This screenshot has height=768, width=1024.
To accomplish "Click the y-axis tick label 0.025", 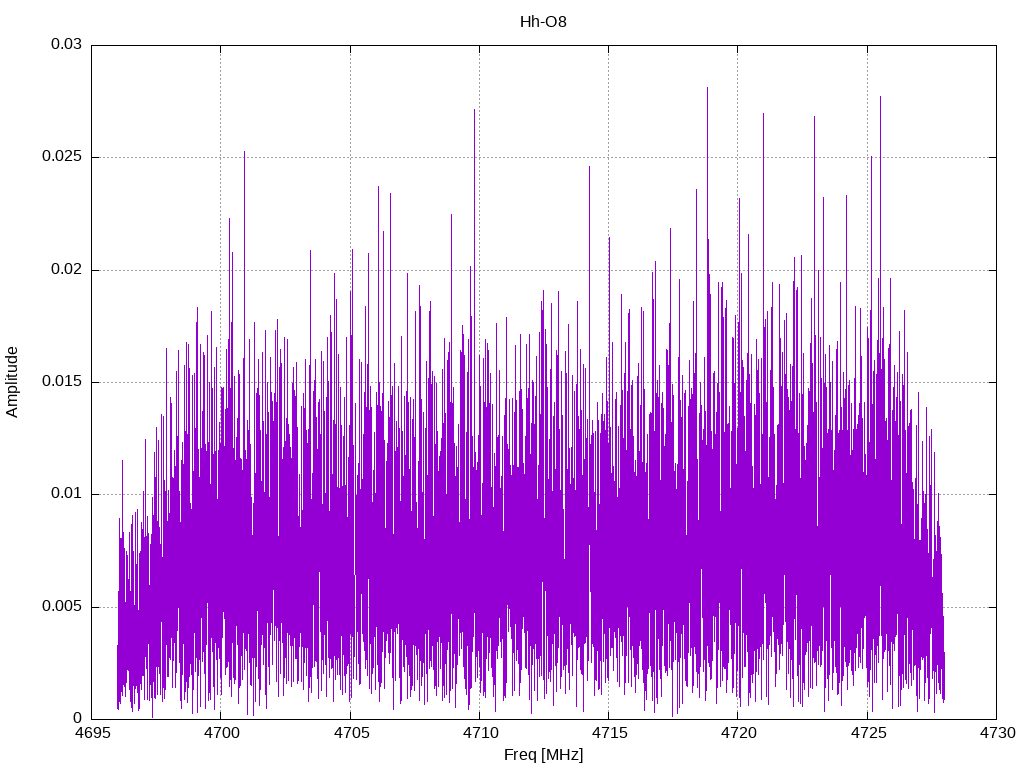I will click(x=62, y=157).
